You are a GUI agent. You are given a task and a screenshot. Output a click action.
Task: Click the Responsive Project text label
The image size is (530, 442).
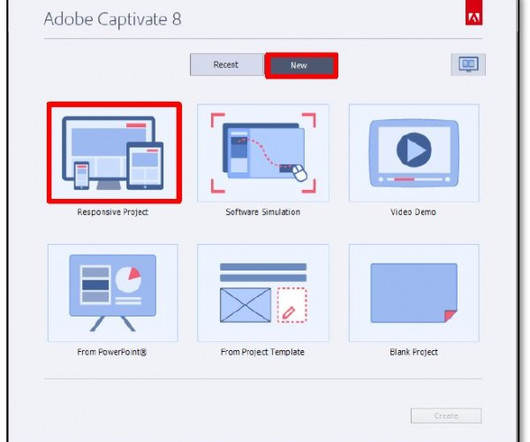[113, 212]
